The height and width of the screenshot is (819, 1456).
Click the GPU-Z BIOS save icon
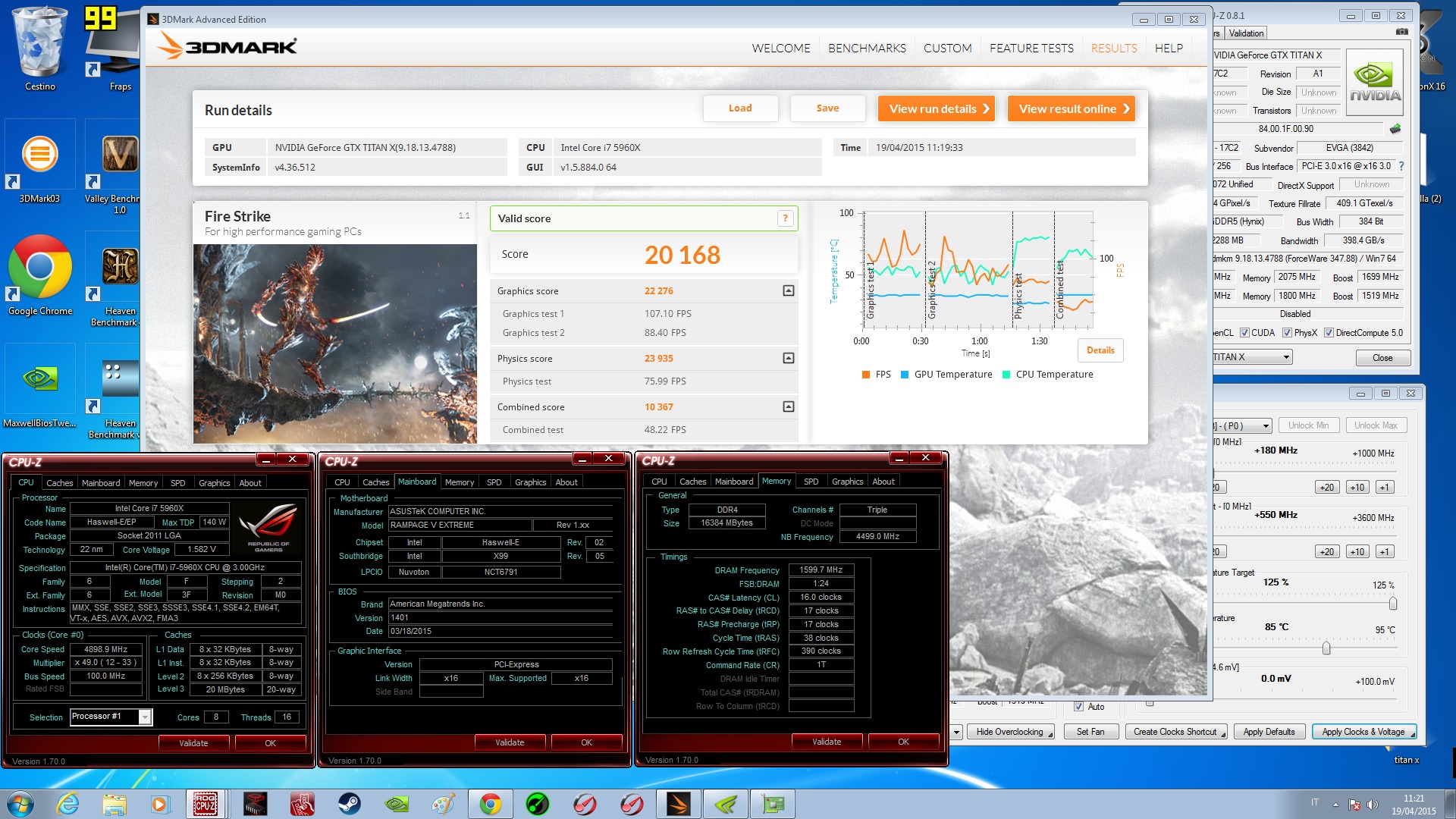click(1395, 129)
